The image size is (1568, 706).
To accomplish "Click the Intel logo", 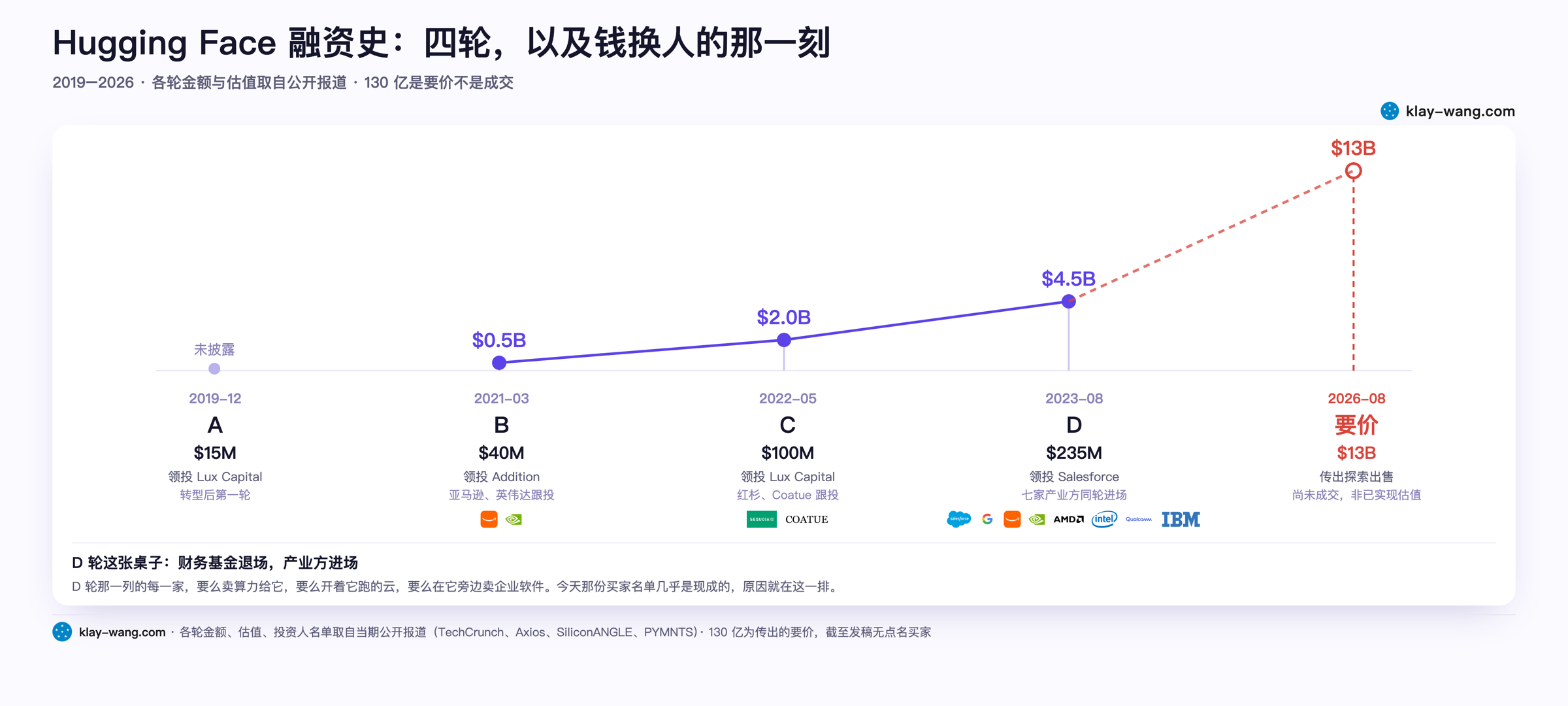I will [1104, 519].
